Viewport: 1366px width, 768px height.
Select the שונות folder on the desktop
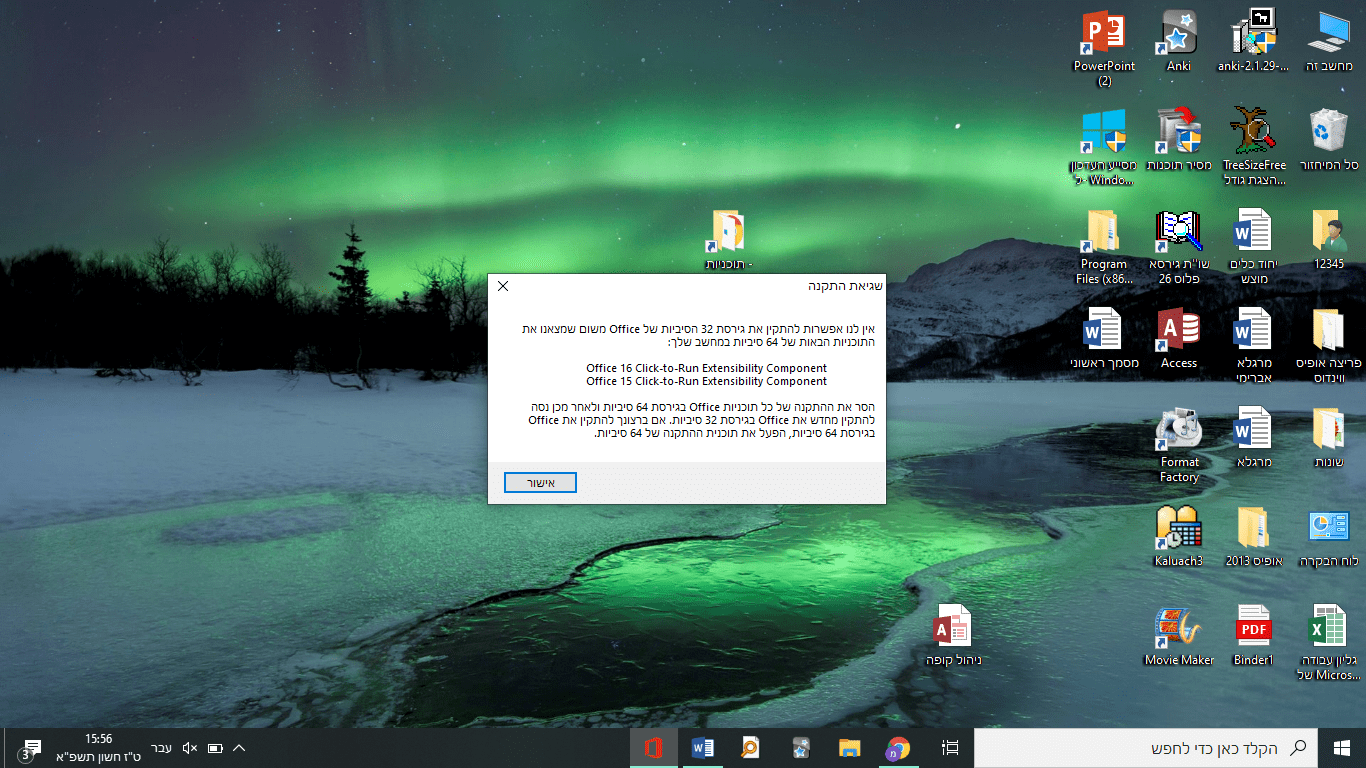[1329, 438]
